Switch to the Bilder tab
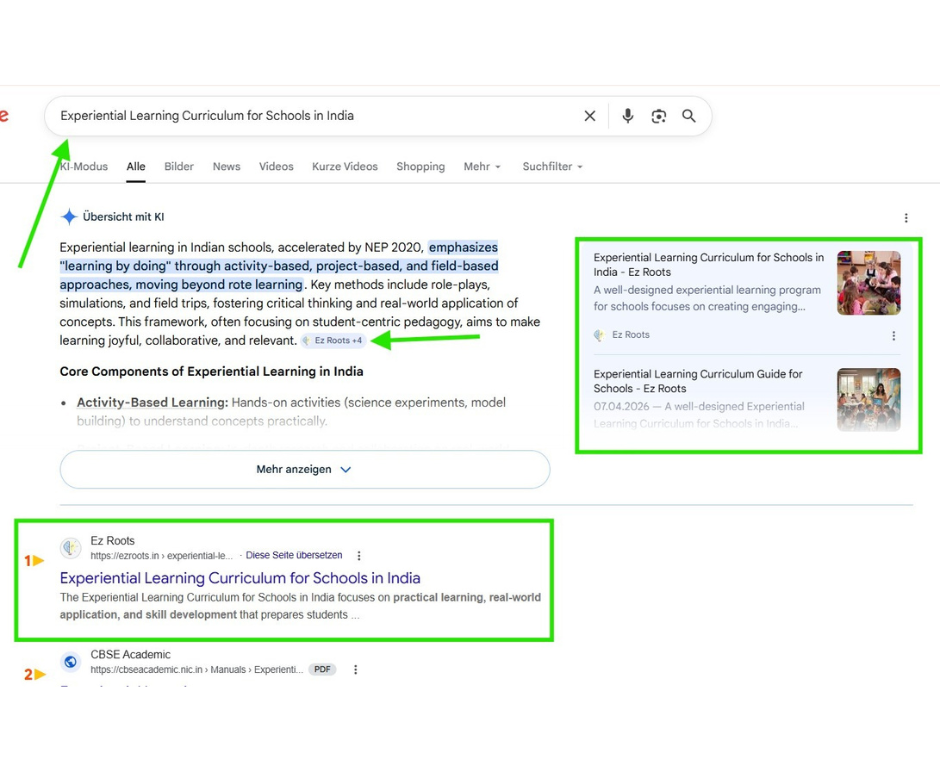 point(179,167)
